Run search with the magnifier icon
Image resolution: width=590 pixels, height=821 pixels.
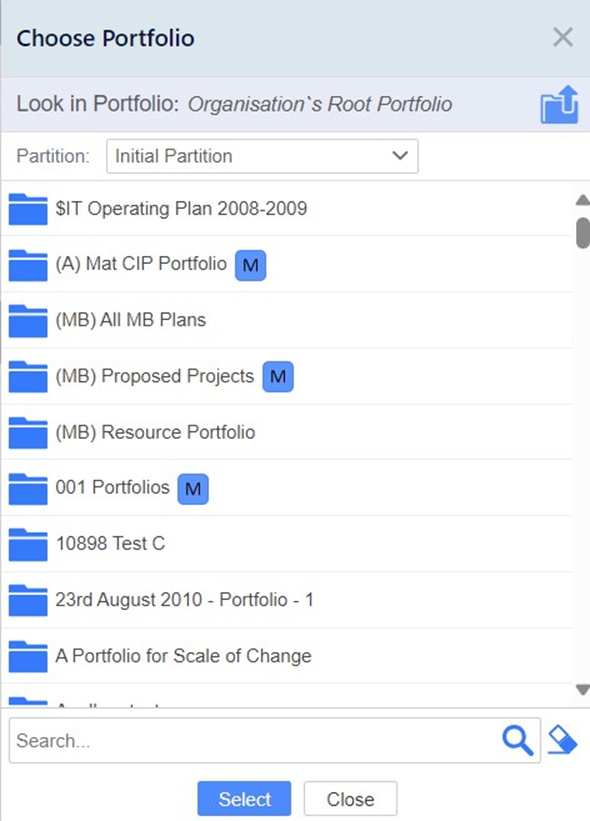(517, 740)
